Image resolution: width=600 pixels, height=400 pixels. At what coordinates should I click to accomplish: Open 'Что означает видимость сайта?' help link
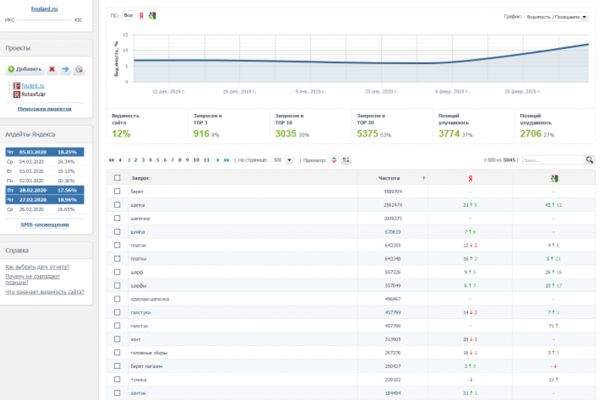pos(45,292)
